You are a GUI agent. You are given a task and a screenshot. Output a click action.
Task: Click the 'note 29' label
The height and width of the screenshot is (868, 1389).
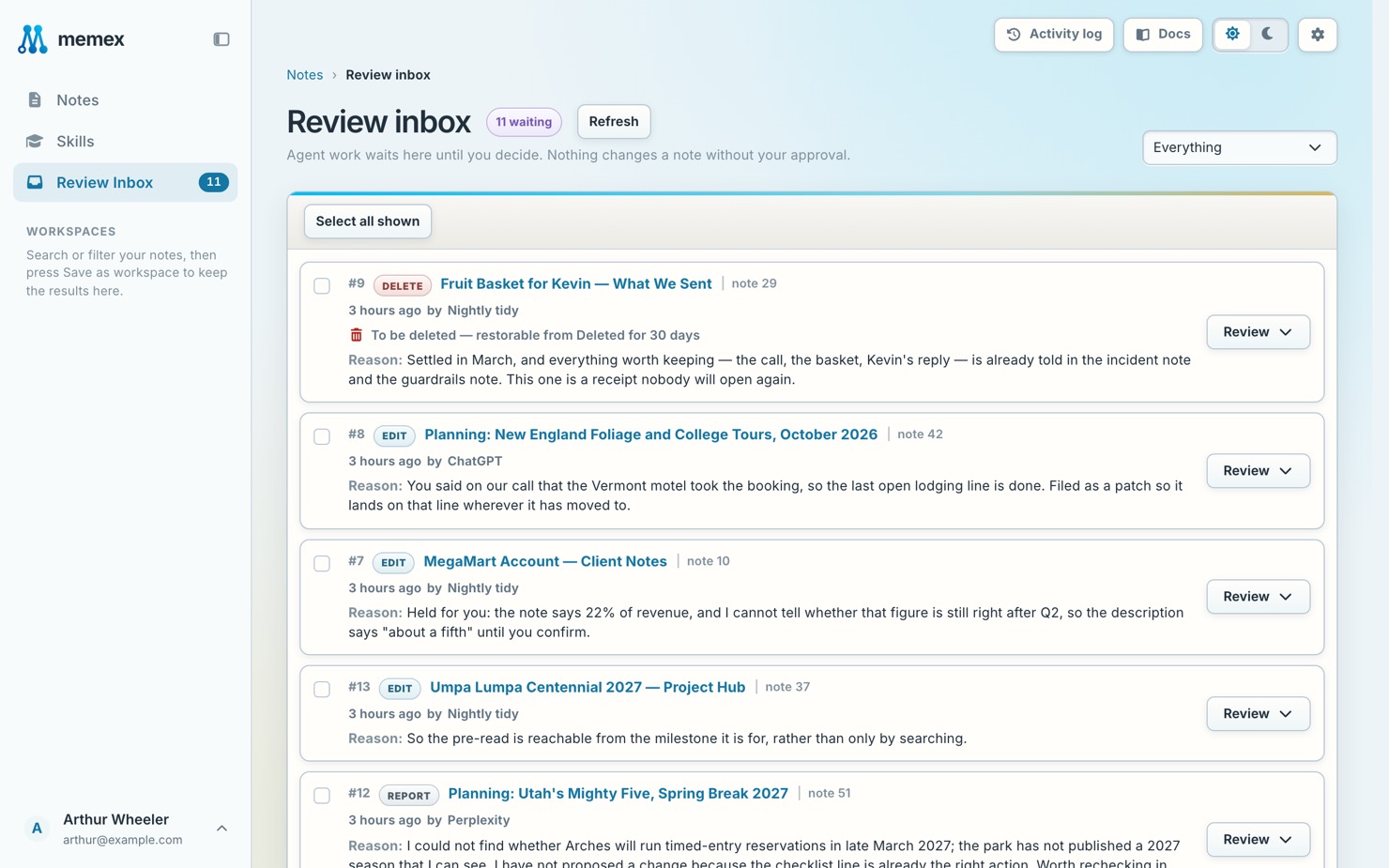[x=754, y=283]
